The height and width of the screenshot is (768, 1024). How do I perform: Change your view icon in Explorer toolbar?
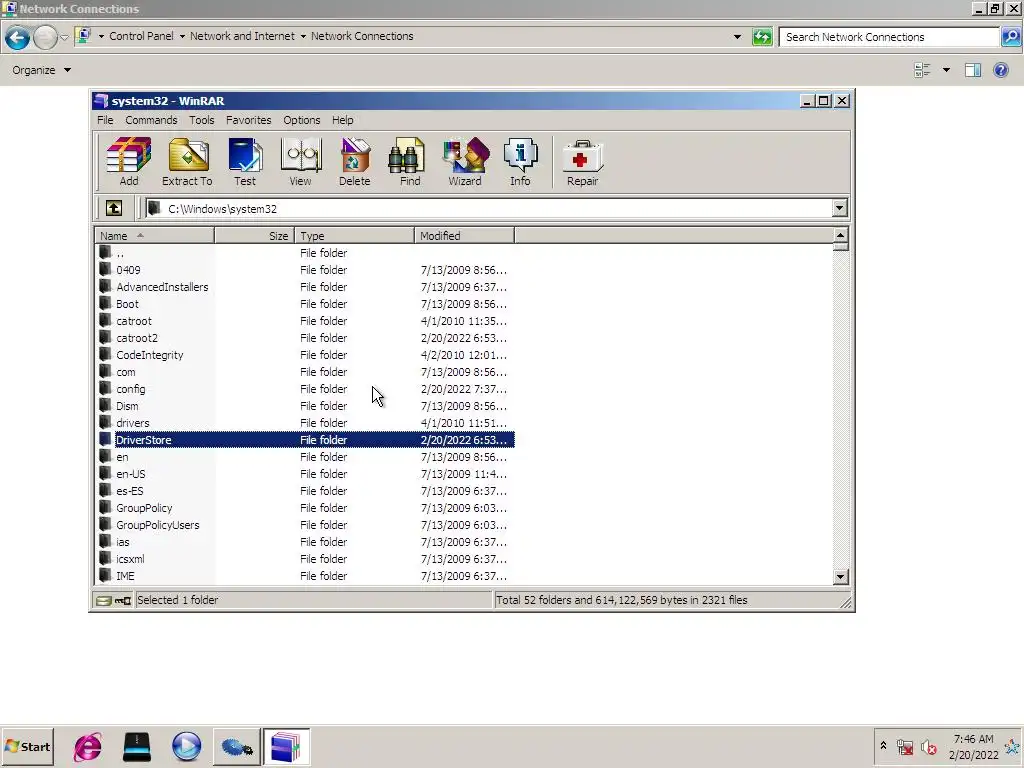[x=922, y=70]
